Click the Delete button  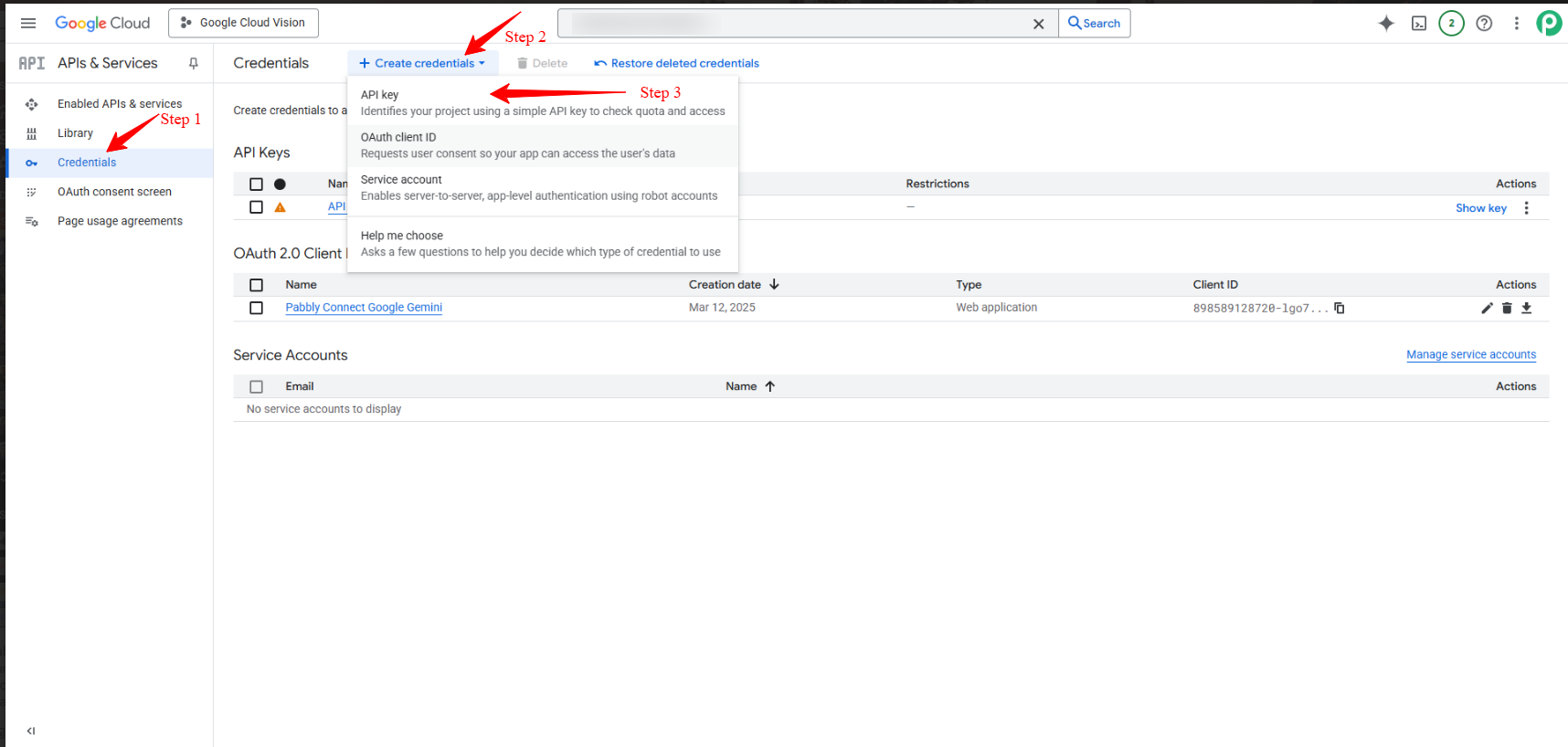pyautogui.click(x=542, y=63)
